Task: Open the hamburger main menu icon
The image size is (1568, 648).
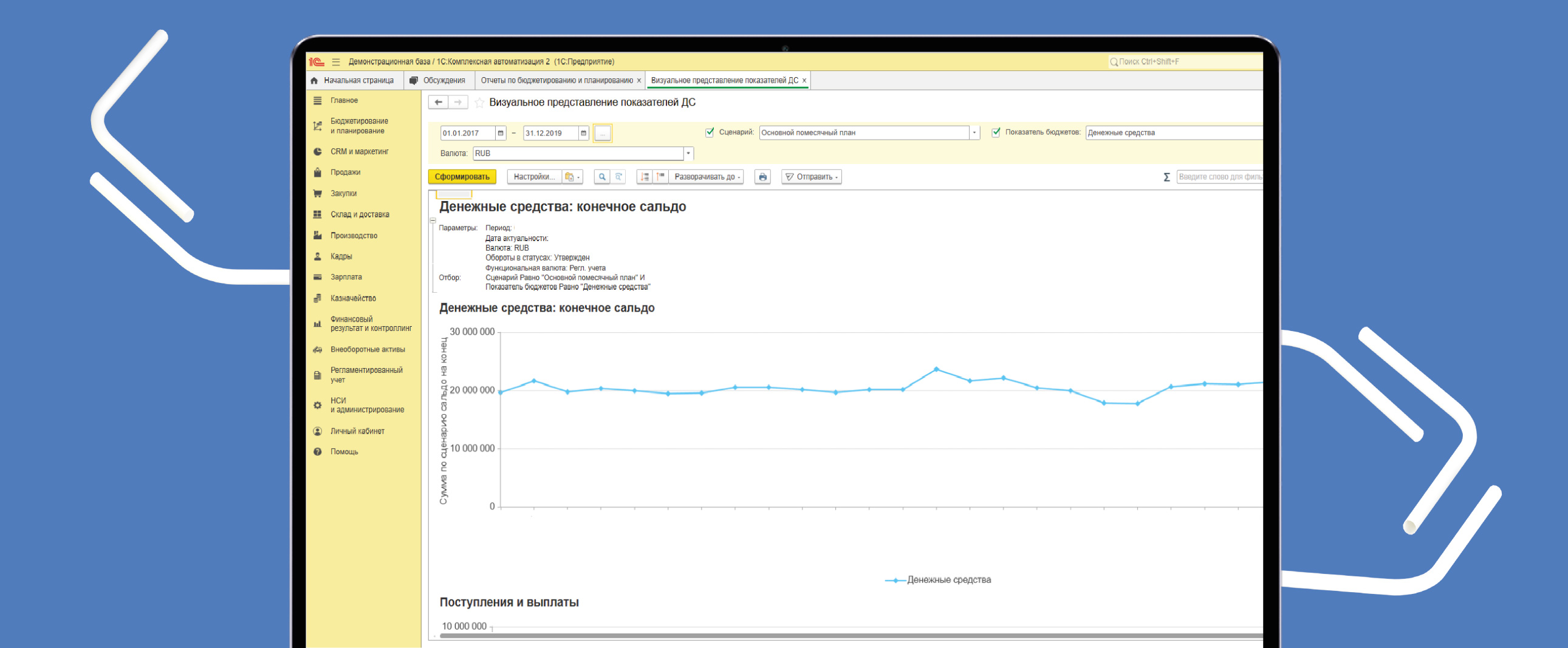Action: click(336, 62)
